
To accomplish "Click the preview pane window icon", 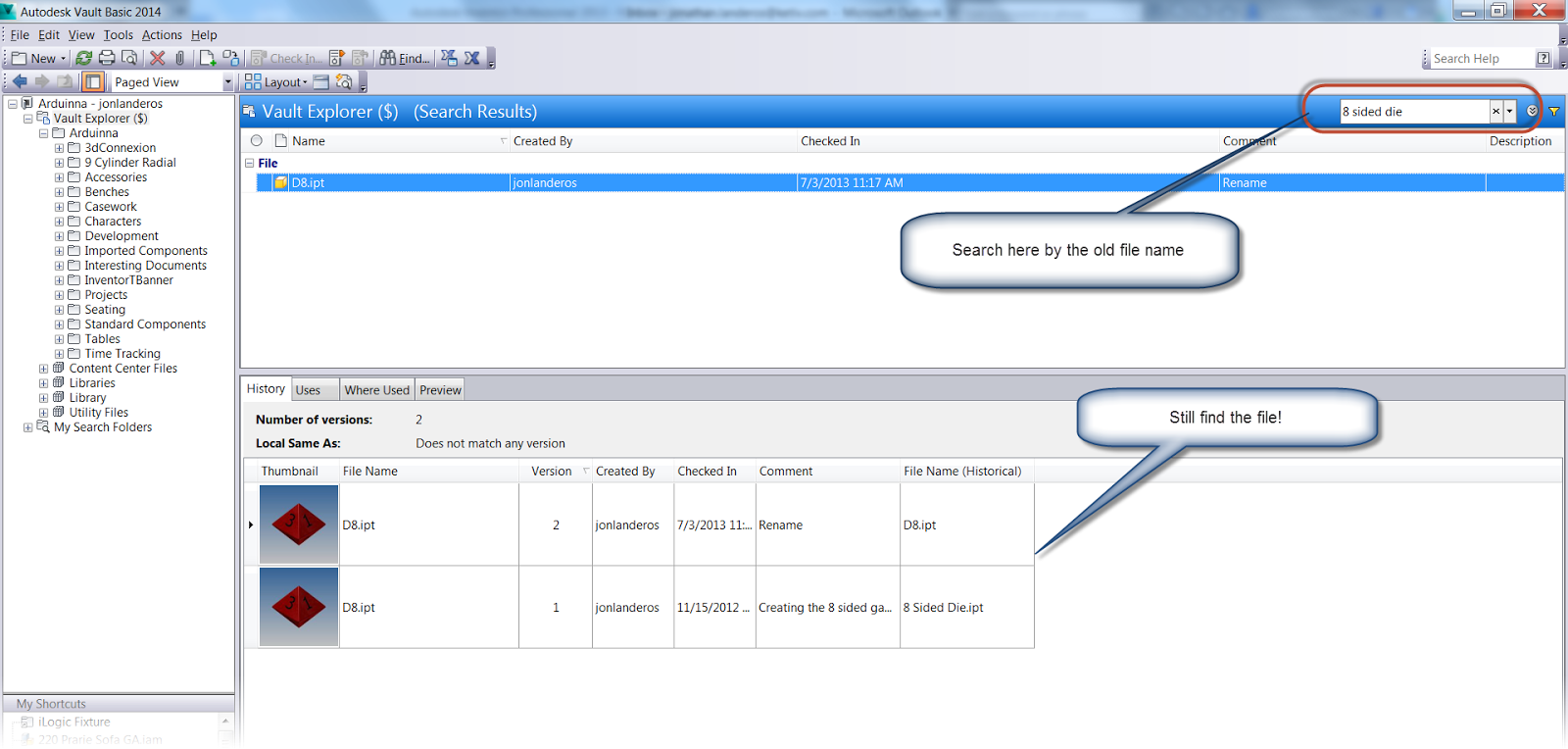I will point(320,81).
